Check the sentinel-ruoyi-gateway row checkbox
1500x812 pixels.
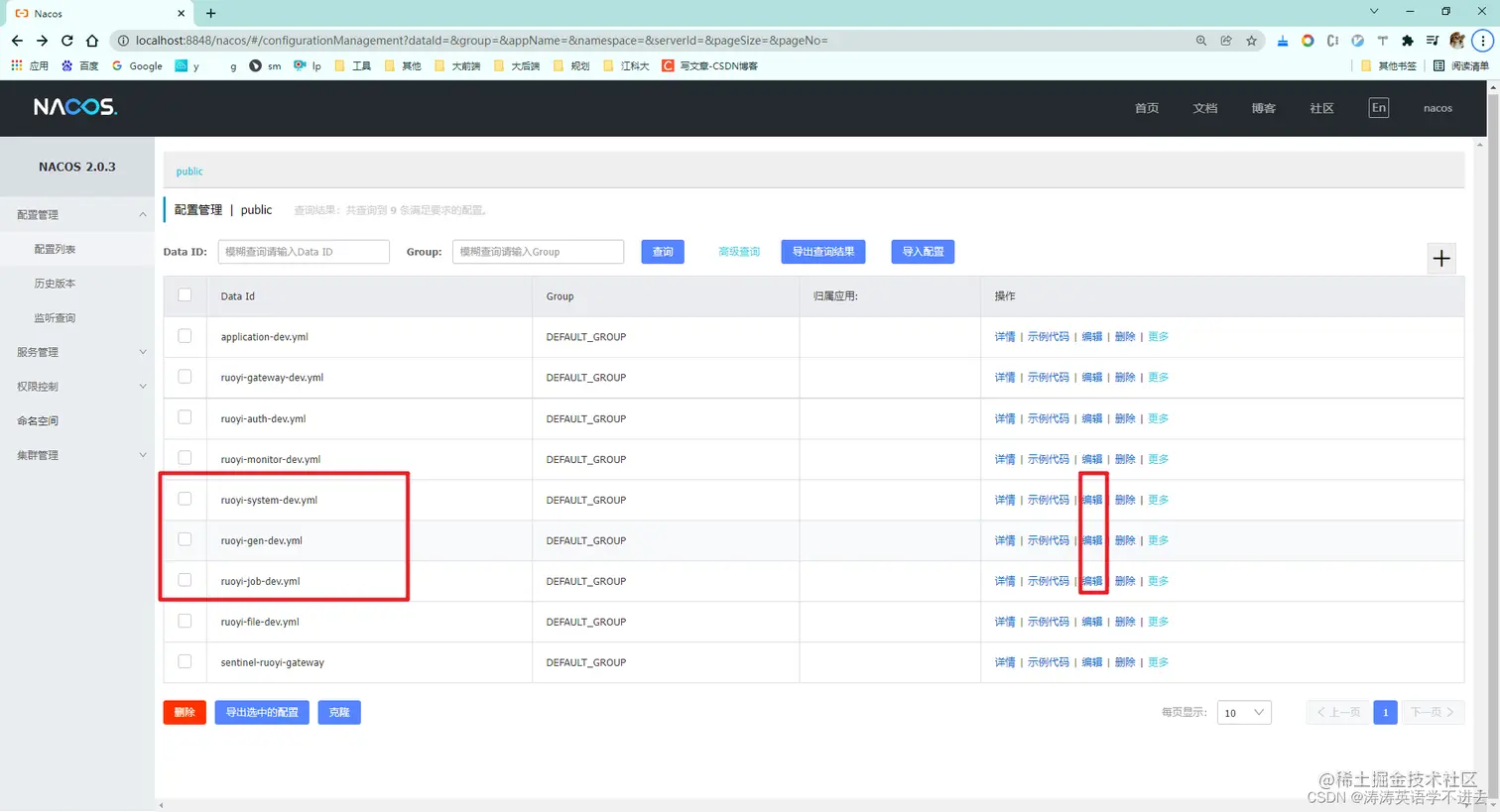tap(185, 661)
